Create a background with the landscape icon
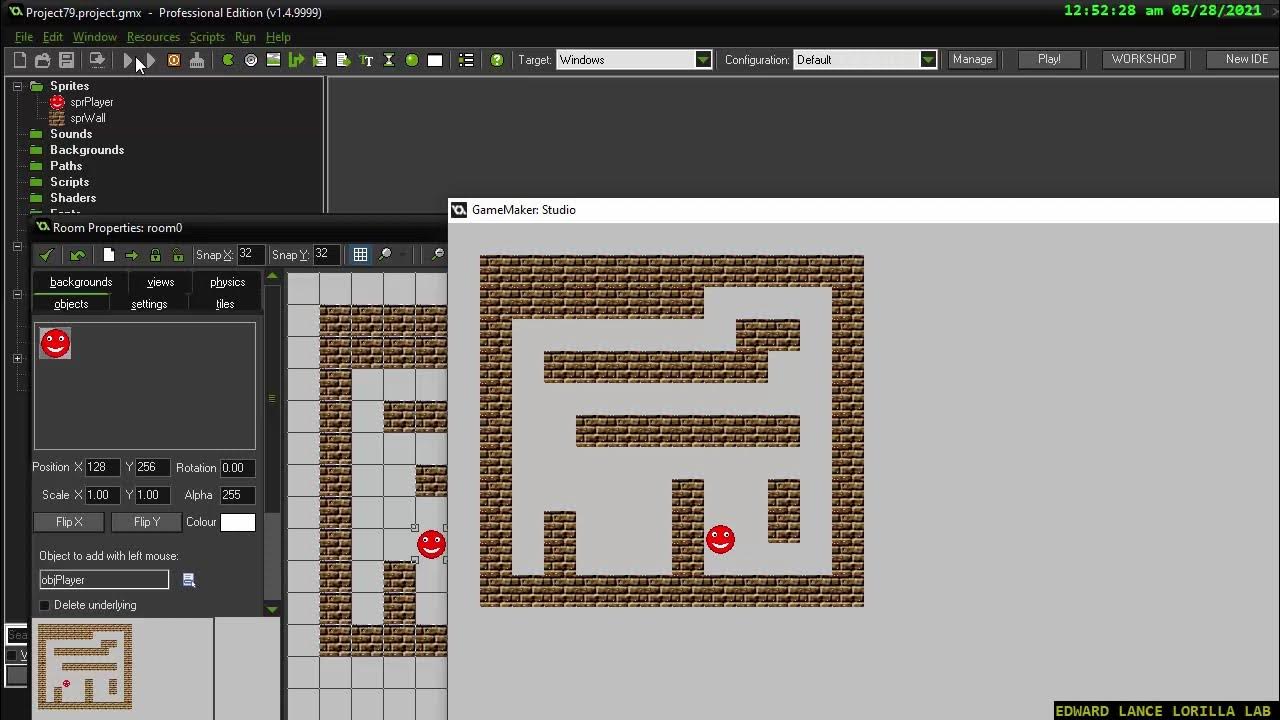This screenshot has height=720, width=1280. pos(273,60)
